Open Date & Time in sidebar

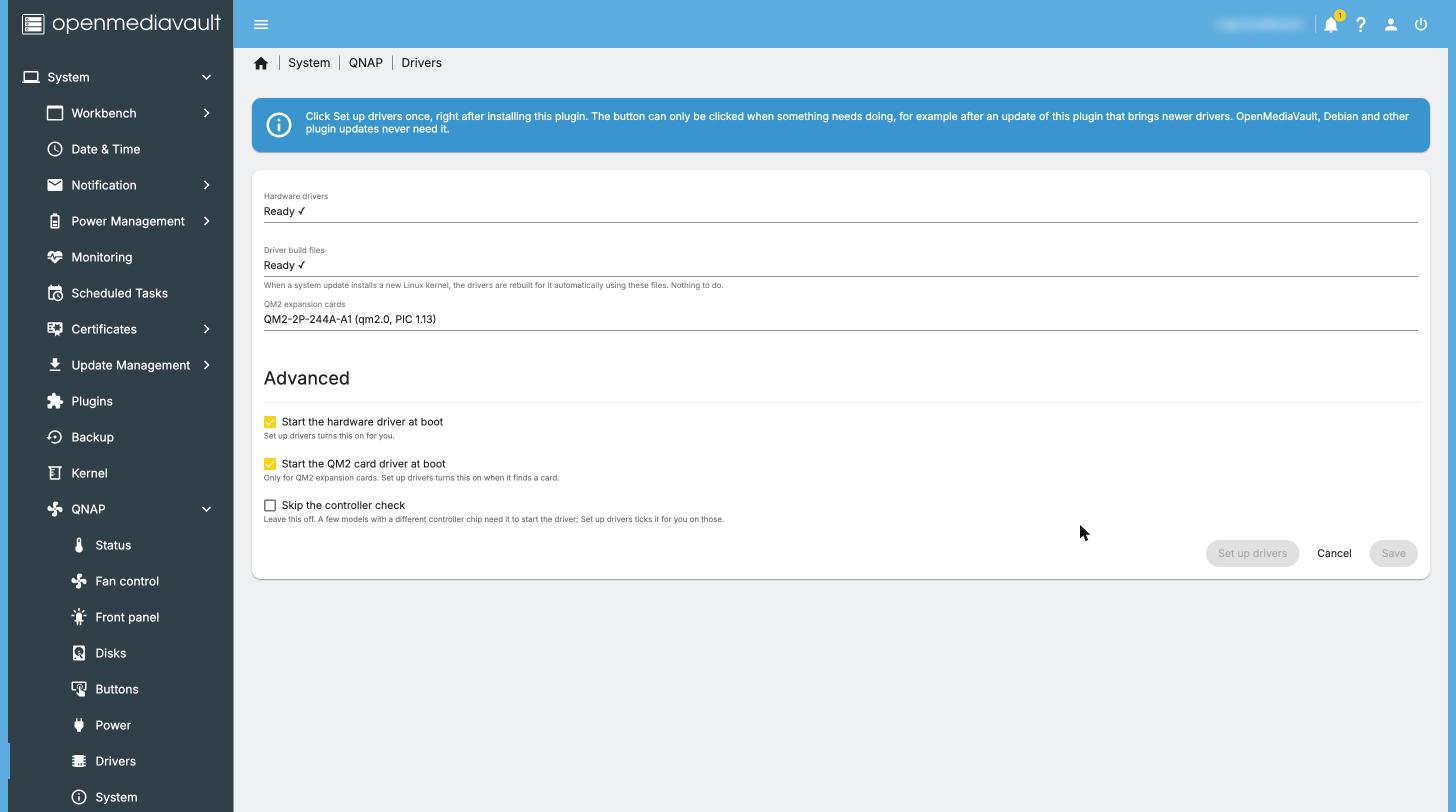coord(121,149)
